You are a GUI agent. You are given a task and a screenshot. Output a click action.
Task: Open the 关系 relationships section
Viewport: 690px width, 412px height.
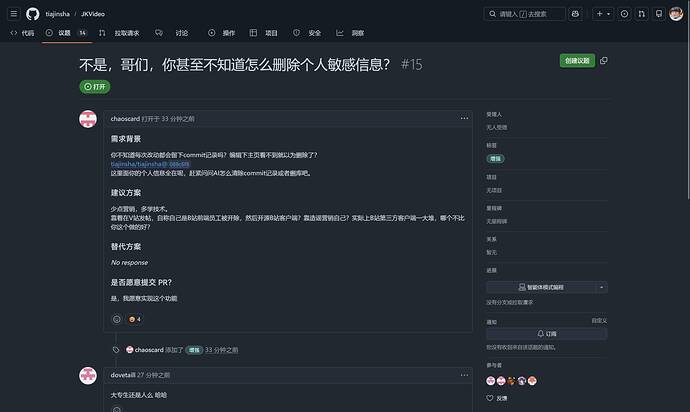coord(492,239)
